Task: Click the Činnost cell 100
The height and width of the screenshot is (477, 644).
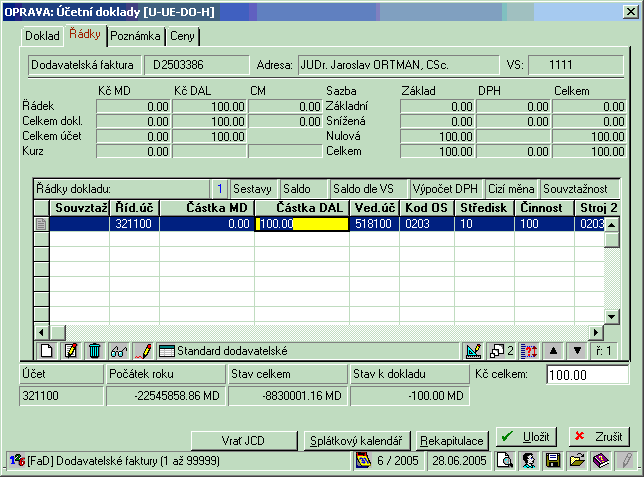Action: (544, 224)
